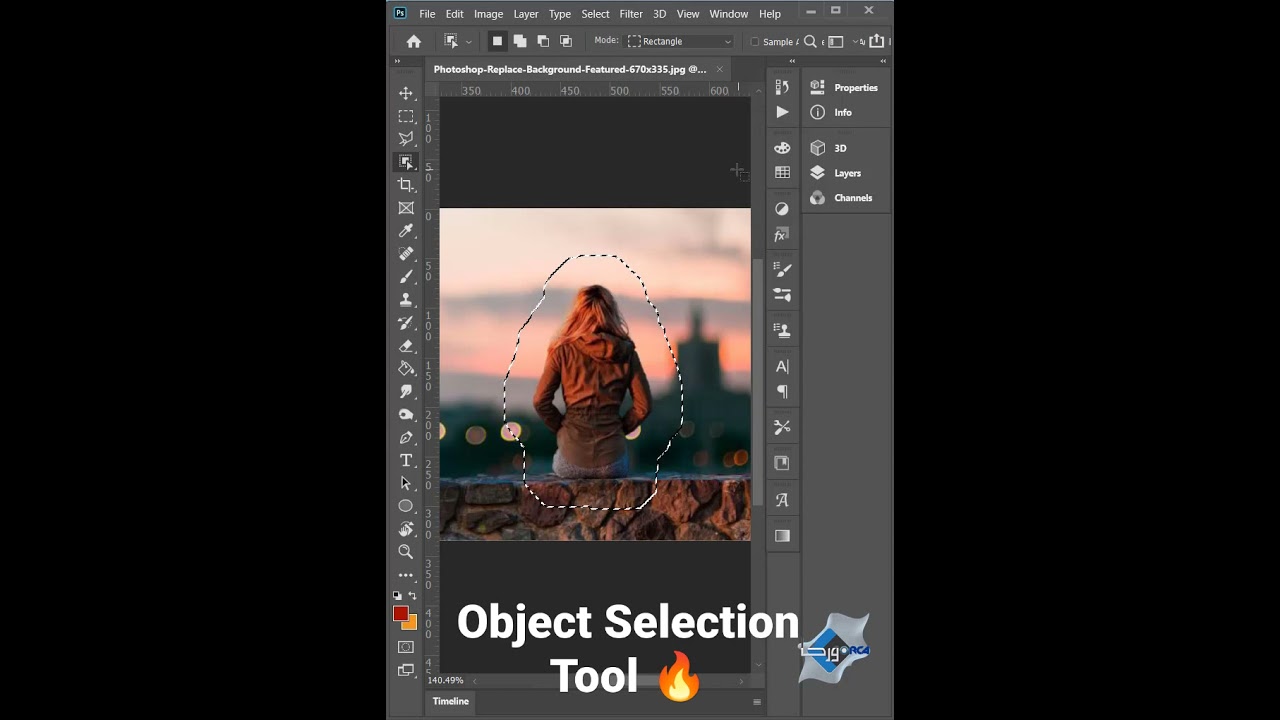The width and height of the screenshot is (1280, 720).
Task: Select the Smudge tool
Action: pos(406,391)
